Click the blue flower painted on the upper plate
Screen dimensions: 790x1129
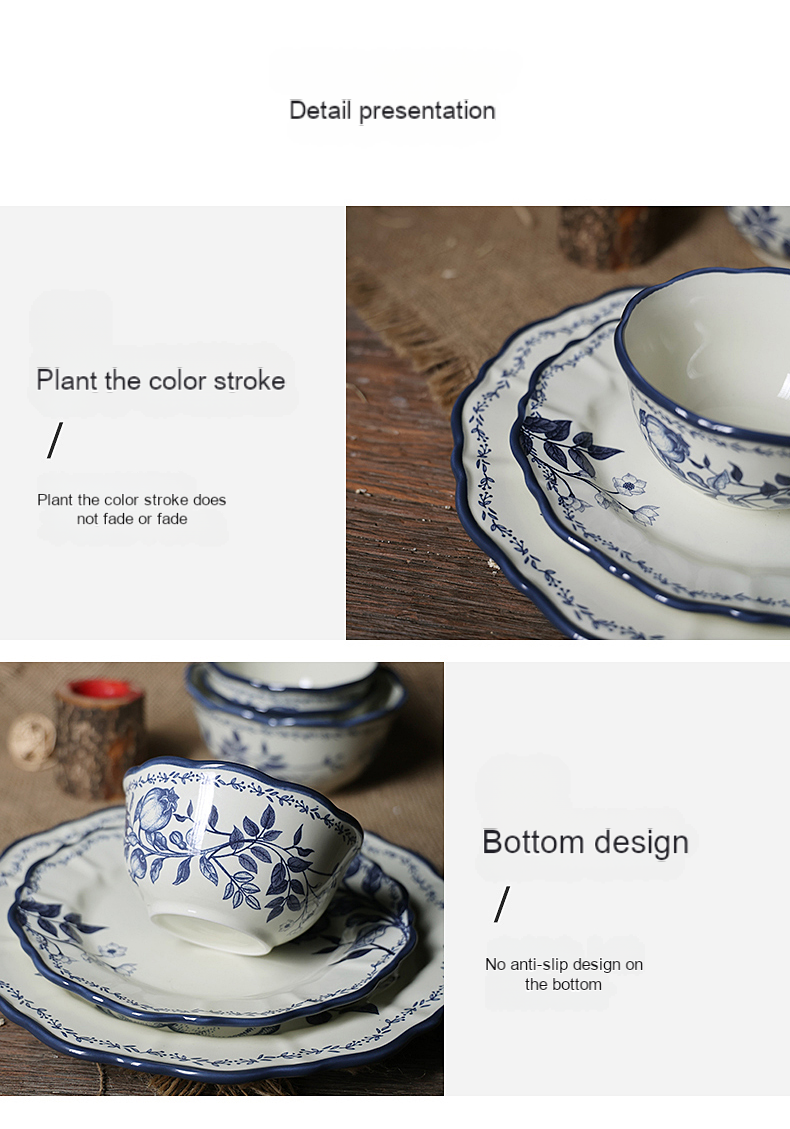tap(629, 485)
